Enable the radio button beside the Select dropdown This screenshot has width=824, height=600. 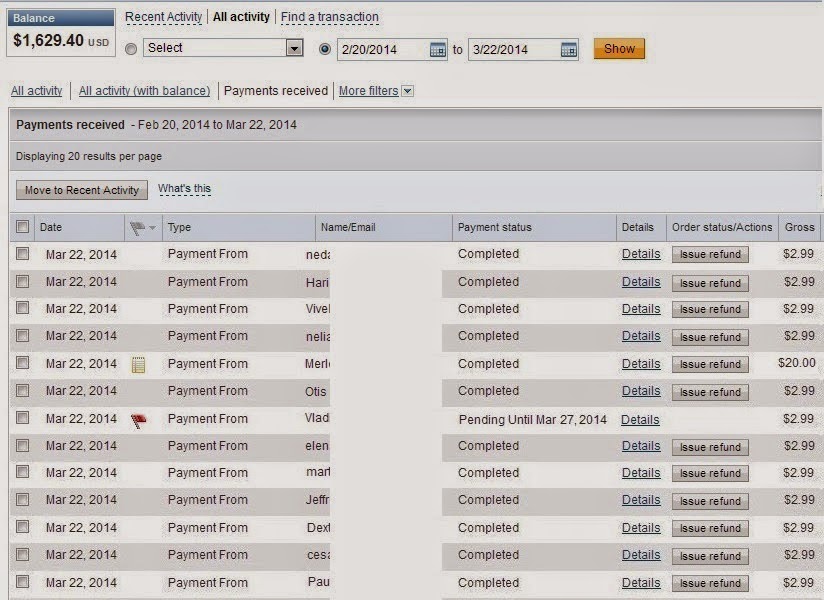point(131,47)
